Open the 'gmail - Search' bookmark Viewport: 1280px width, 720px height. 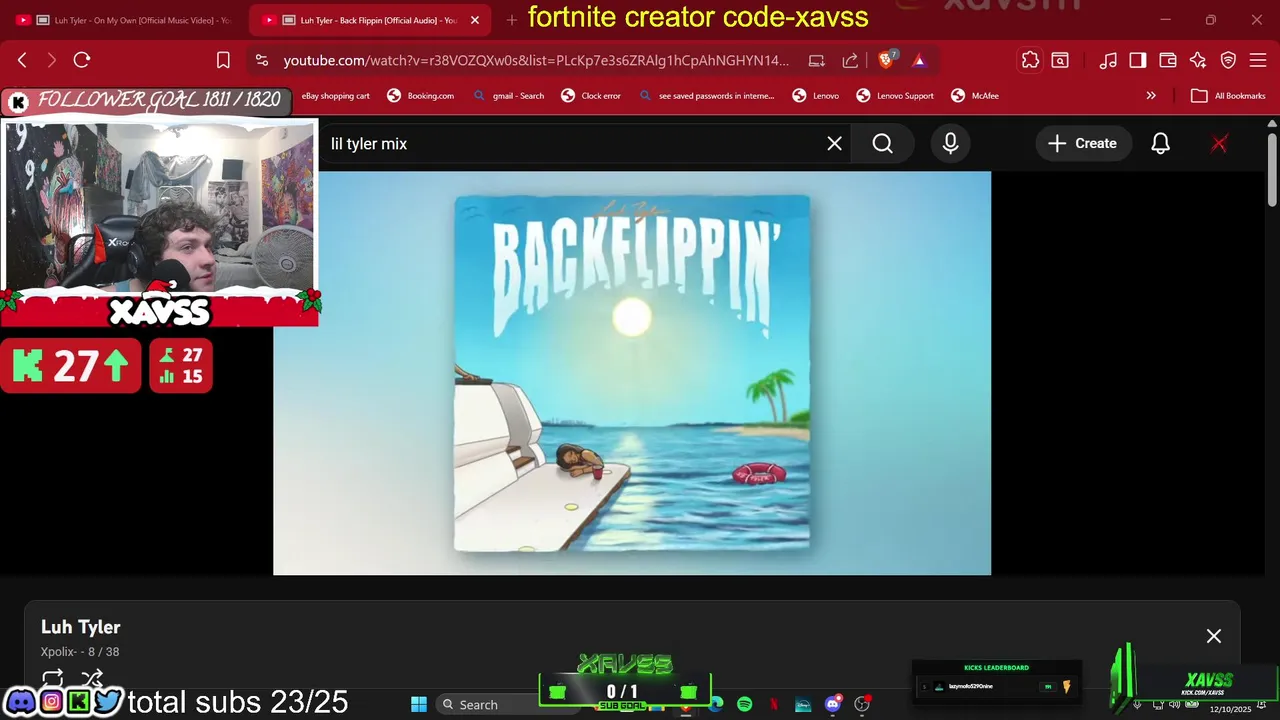click(508, 96)
